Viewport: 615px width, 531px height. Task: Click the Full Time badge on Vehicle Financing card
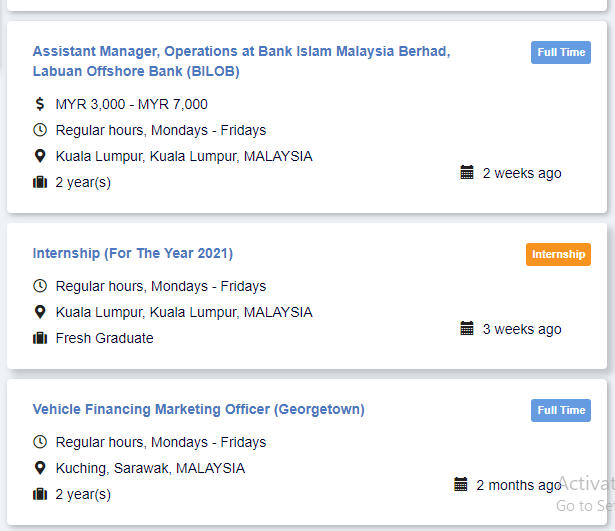(561, 410)
